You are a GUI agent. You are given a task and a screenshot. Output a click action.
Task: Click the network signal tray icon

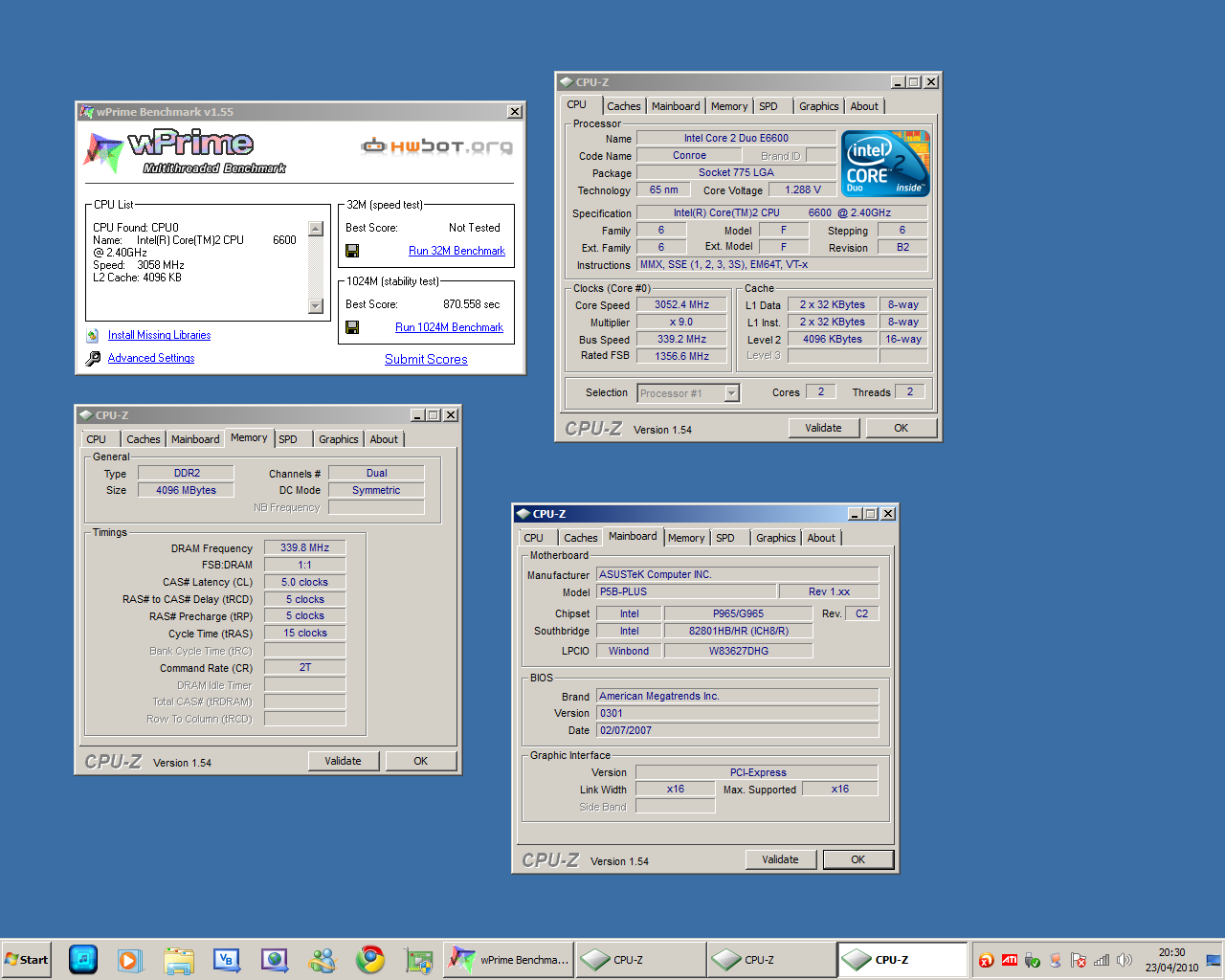click(x=1102, y=960)
